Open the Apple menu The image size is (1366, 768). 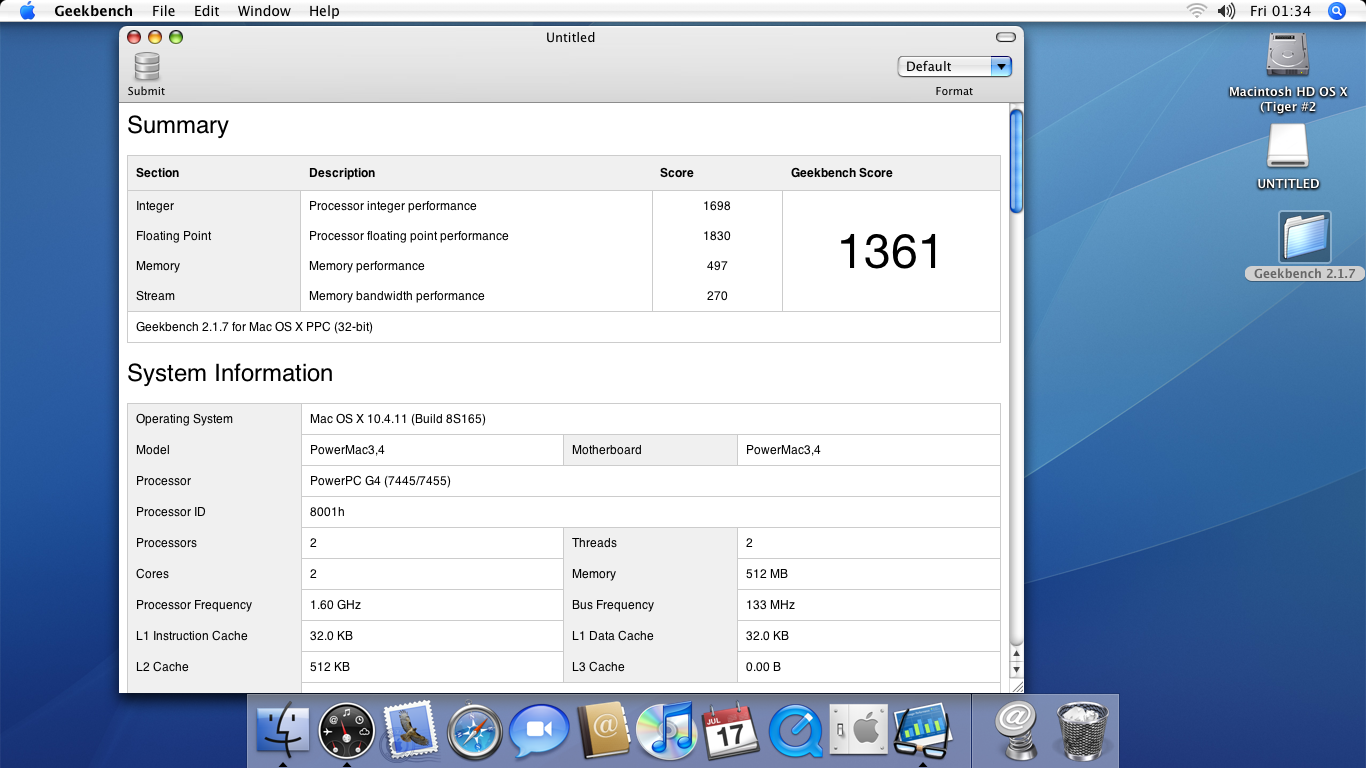pyautogui.click(x=27, y=11)
